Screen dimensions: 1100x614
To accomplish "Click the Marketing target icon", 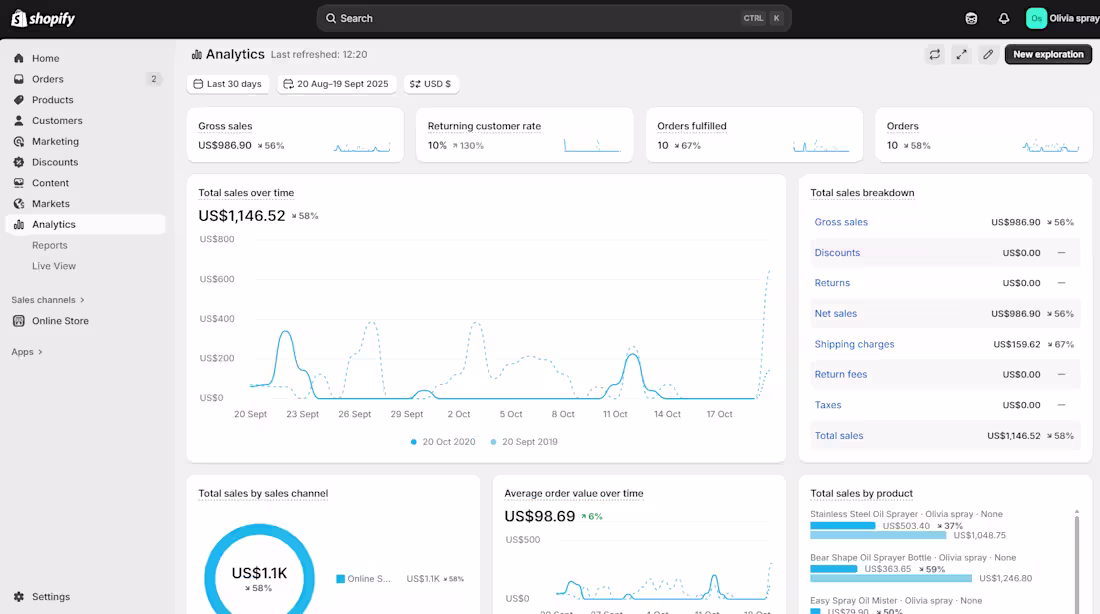I will tap(19, 141).
